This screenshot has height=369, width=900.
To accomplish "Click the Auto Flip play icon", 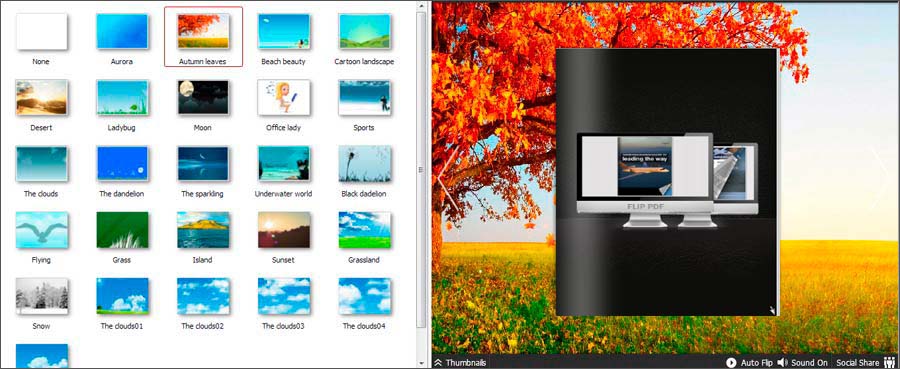I will coord(731,363).
